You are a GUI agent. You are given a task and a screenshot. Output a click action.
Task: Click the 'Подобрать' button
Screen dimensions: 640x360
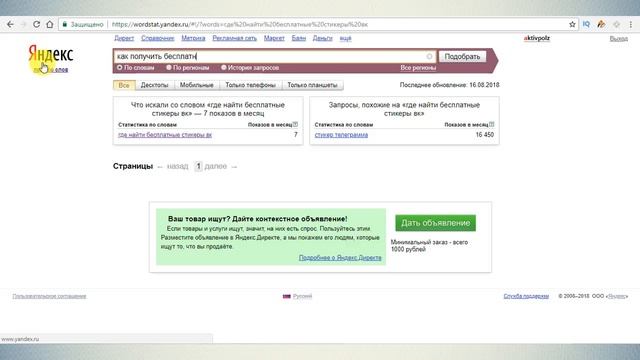click(462, 56)
